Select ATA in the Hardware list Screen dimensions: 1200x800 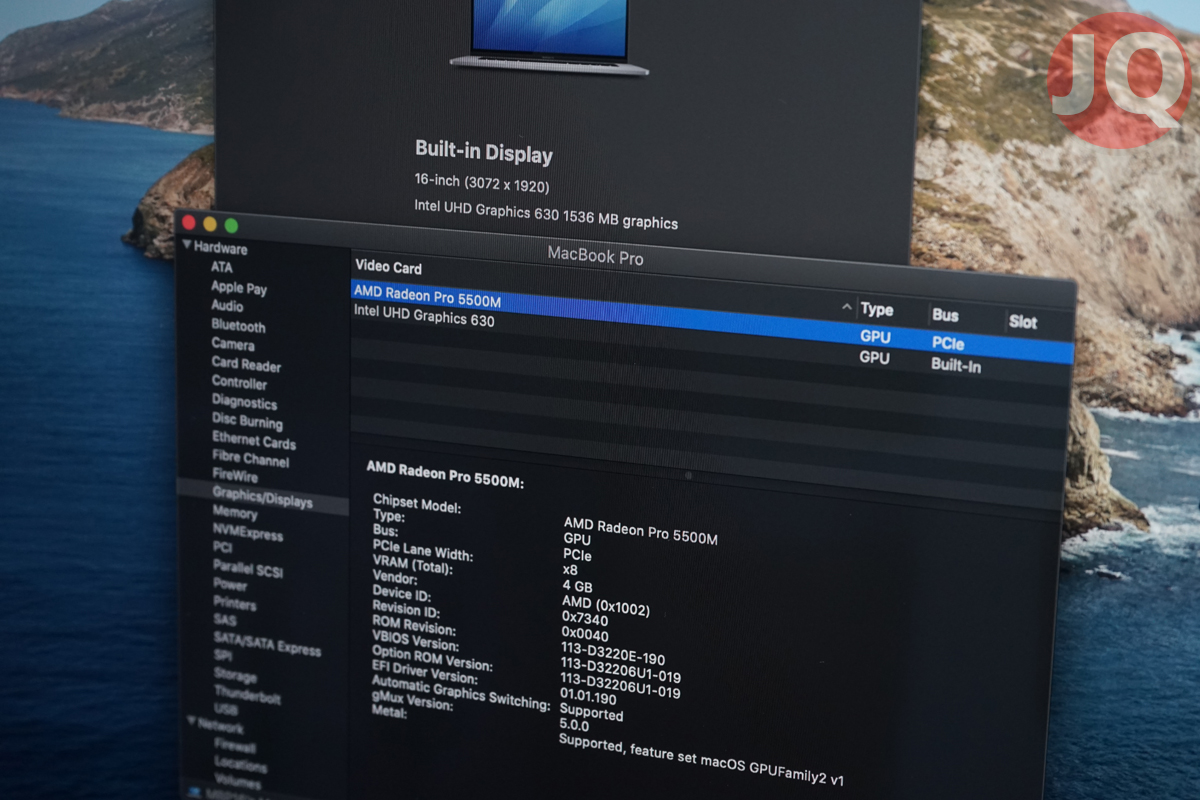point(221,267)
